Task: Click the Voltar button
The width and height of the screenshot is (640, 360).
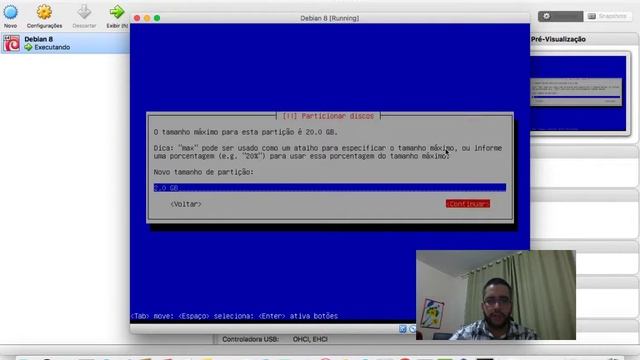Action: point(186,204)
